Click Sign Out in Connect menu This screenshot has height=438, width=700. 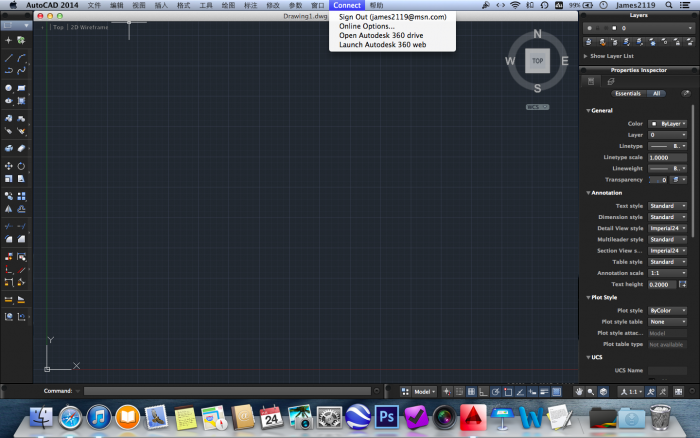(392, 17)
